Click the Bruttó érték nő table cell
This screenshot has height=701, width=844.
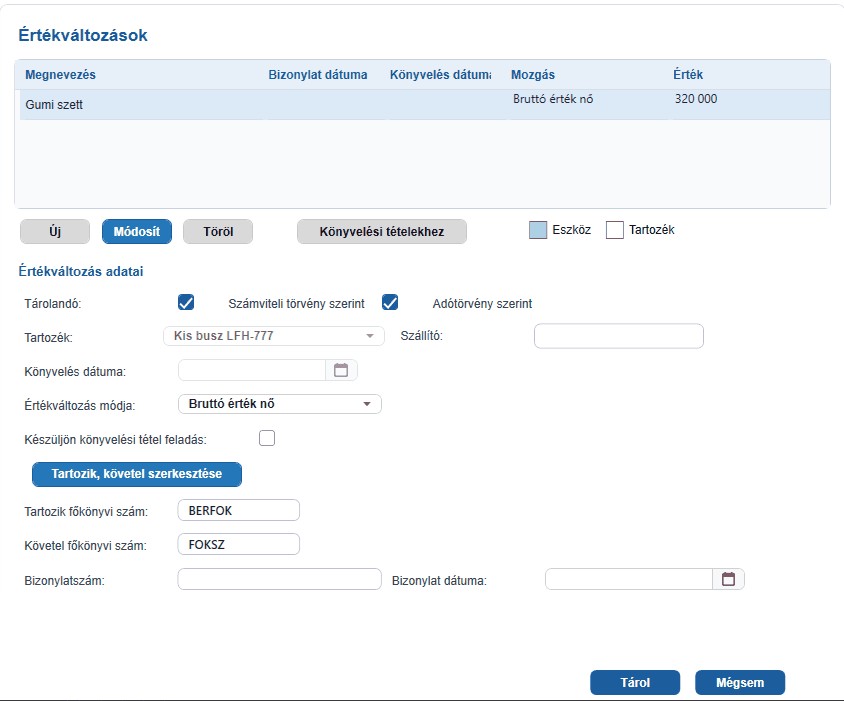553,99
